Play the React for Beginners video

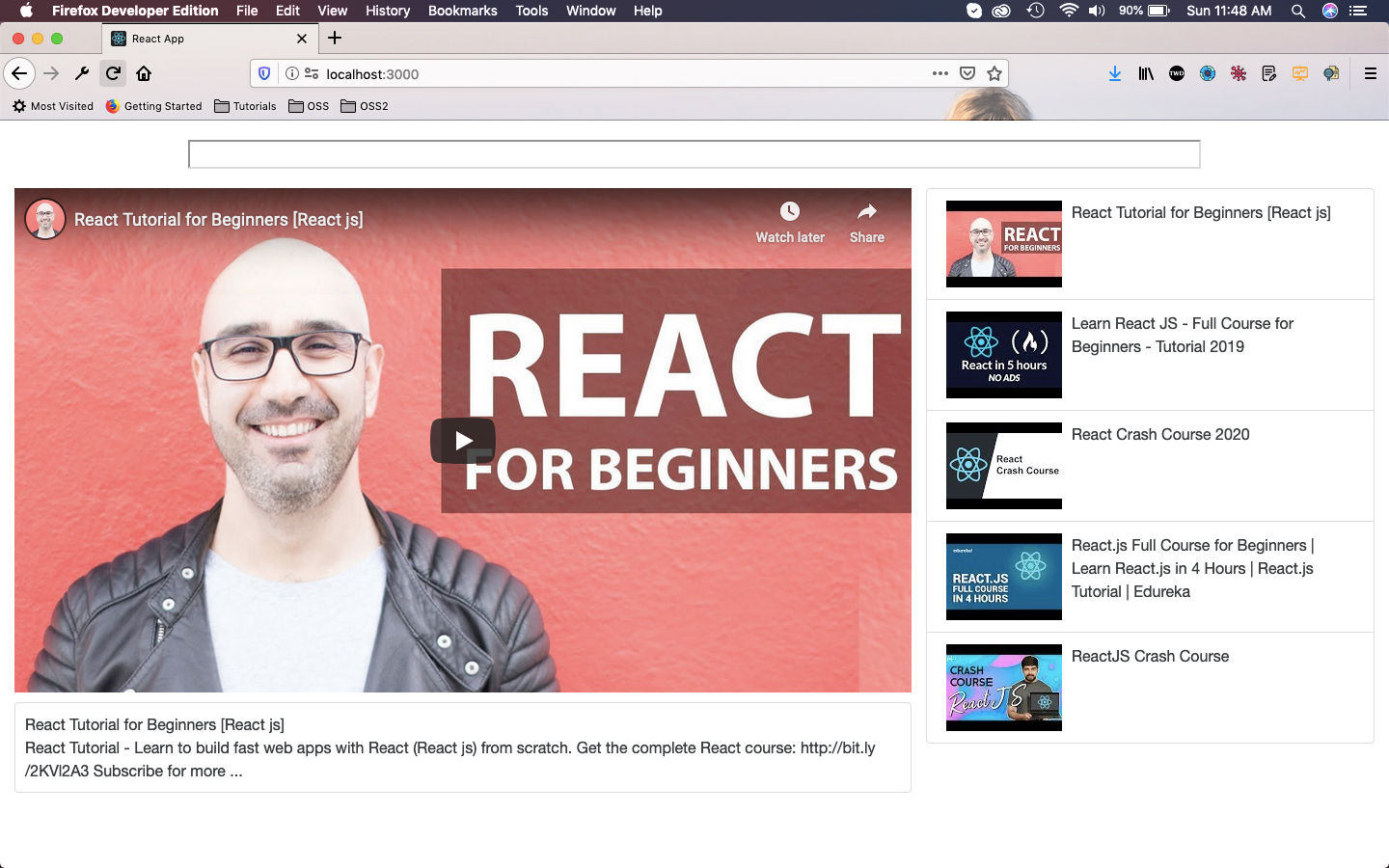(x=463, y=441)
